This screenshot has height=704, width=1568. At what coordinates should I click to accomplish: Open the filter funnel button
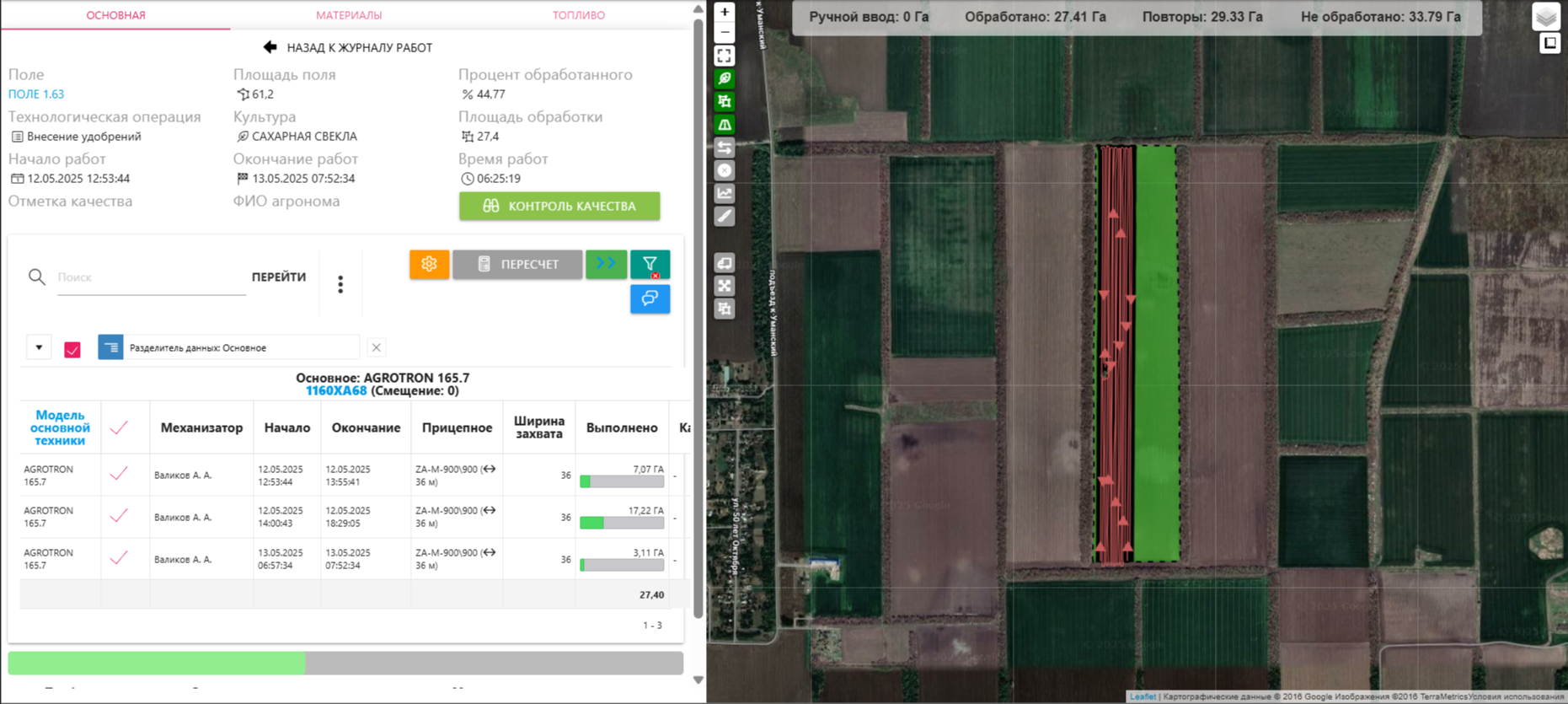tap(650, 265)
